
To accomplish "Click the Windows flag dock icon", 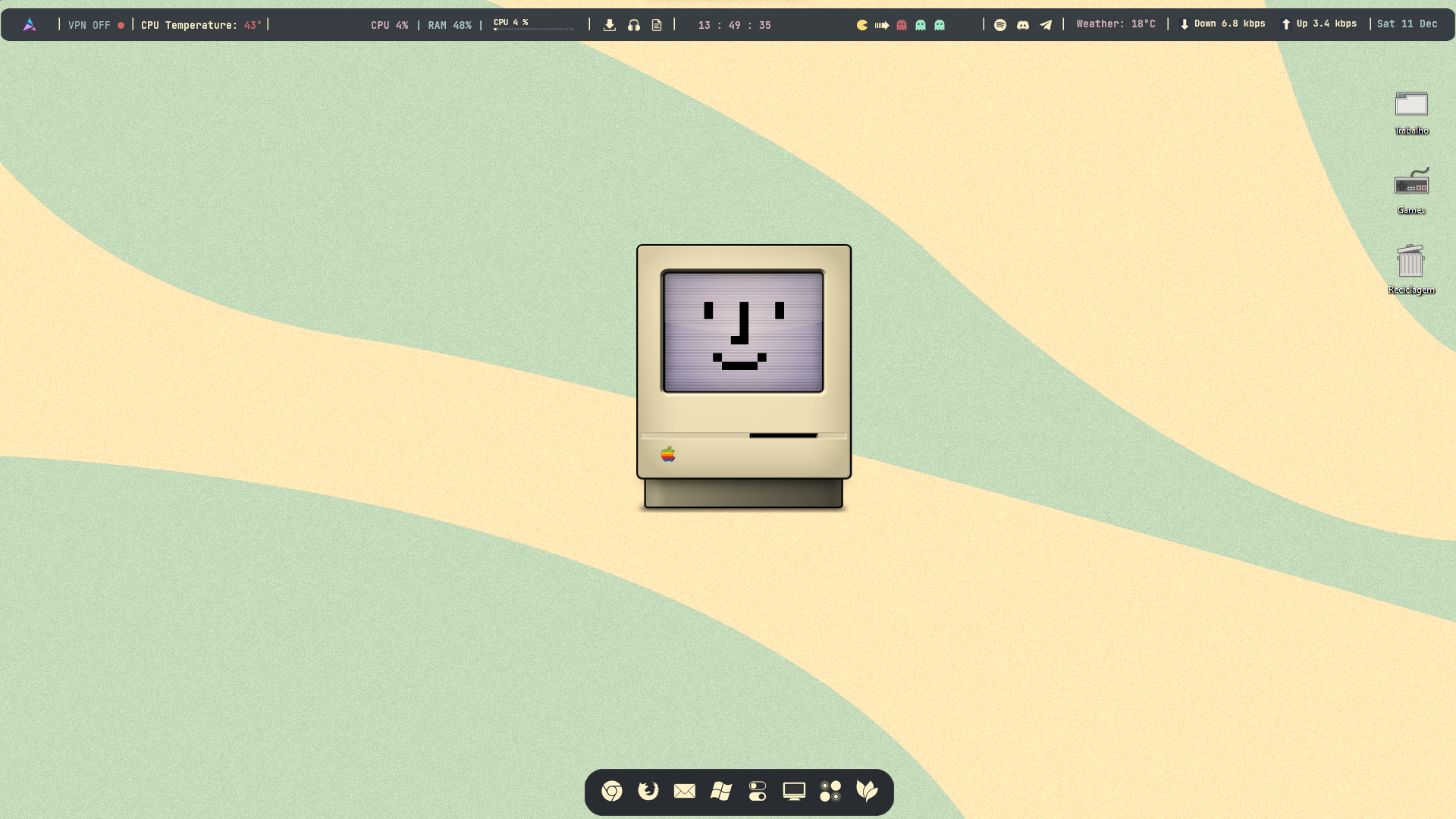I will [x=721, y=792].
